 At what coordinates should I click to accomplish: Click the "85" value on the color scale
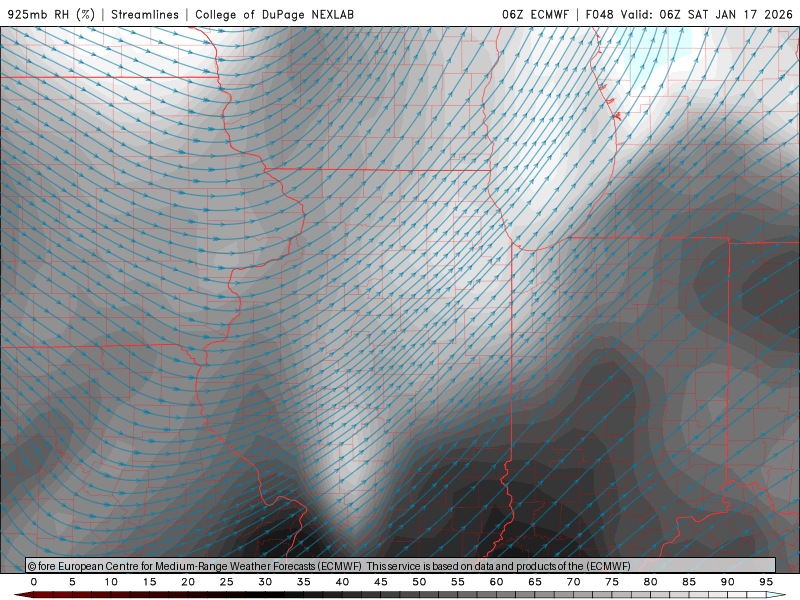pos(689,582)
